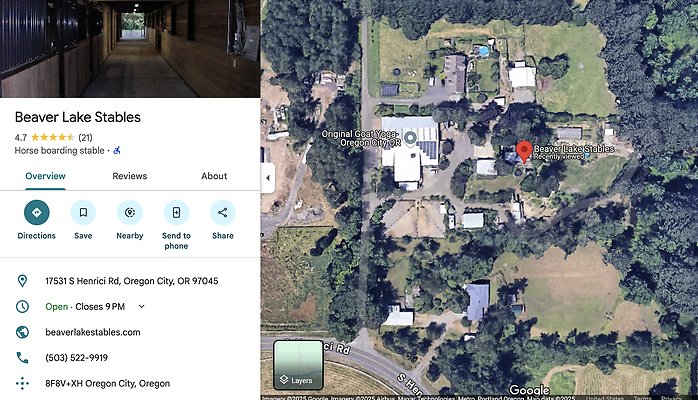Open the Layers map type switcher
Screen dimensions: 698x400
pyautogui.click(x=298, y=365)
